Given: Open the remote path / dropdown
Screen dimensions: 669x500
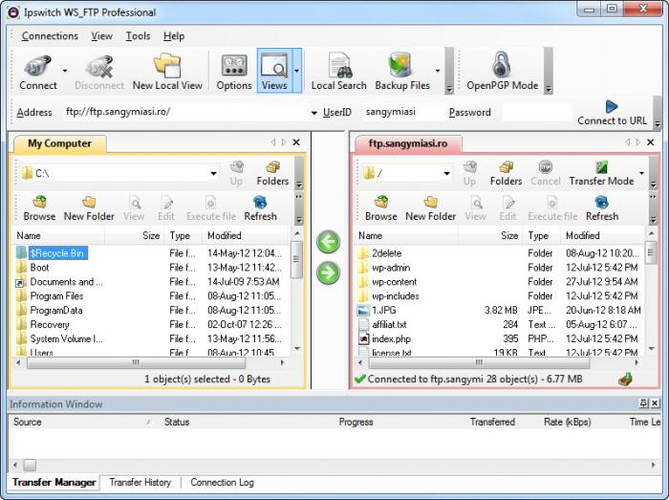Looking at the screenshot, I should [447, 173].
